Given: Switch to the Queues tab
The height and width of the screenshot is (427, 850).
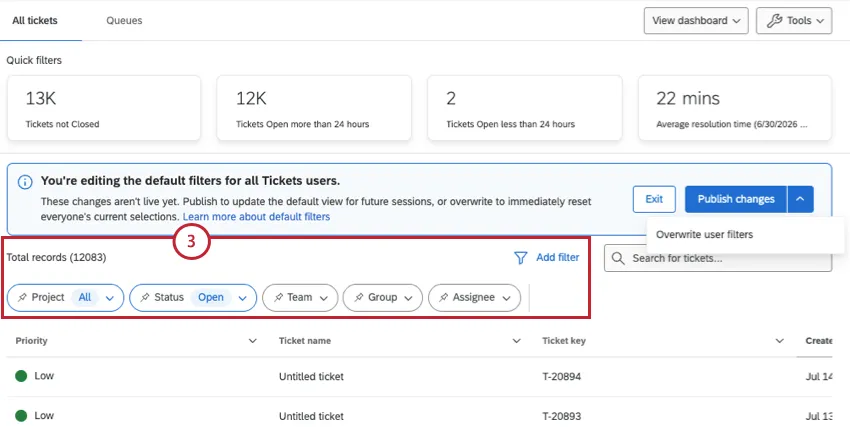Looking at the screenshot, I should (x=124, y=21).
